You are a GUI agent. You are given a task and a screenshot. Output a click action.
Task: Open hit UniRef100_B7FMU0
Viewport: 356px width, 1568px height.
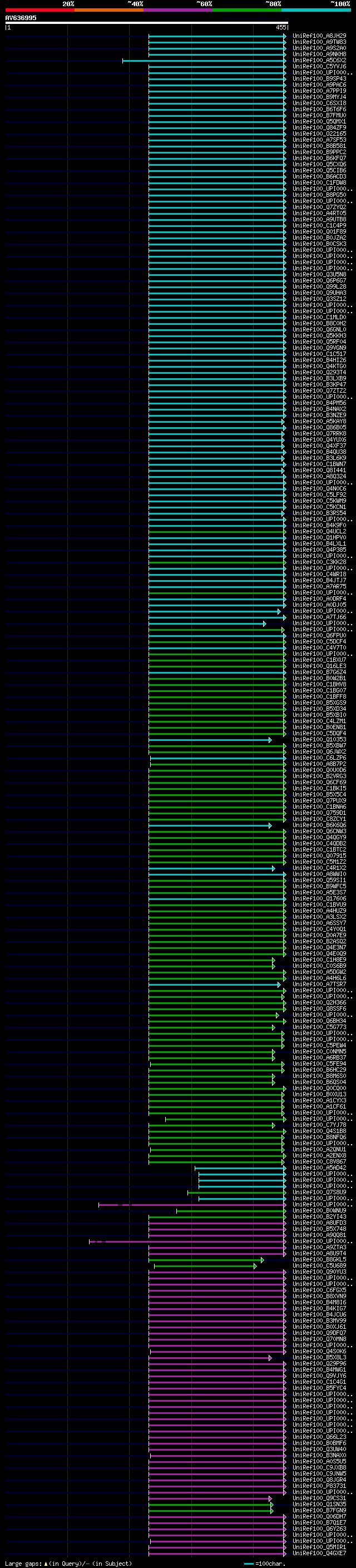click(x=319, y=116)
